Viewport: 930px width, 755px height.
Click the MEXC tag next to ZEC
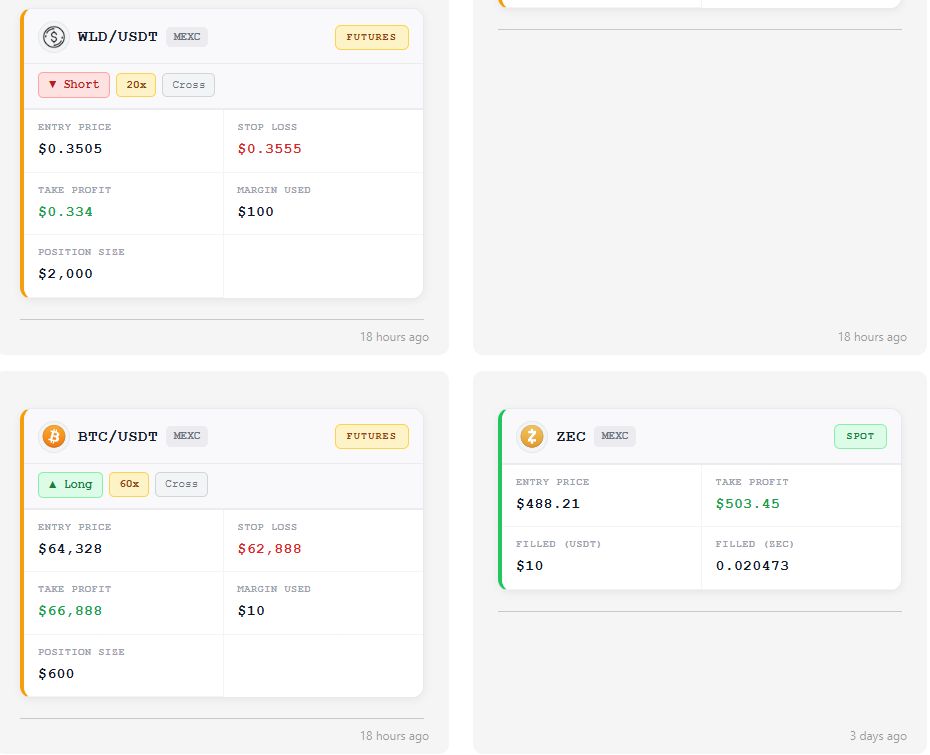click(x=614, y=436)
